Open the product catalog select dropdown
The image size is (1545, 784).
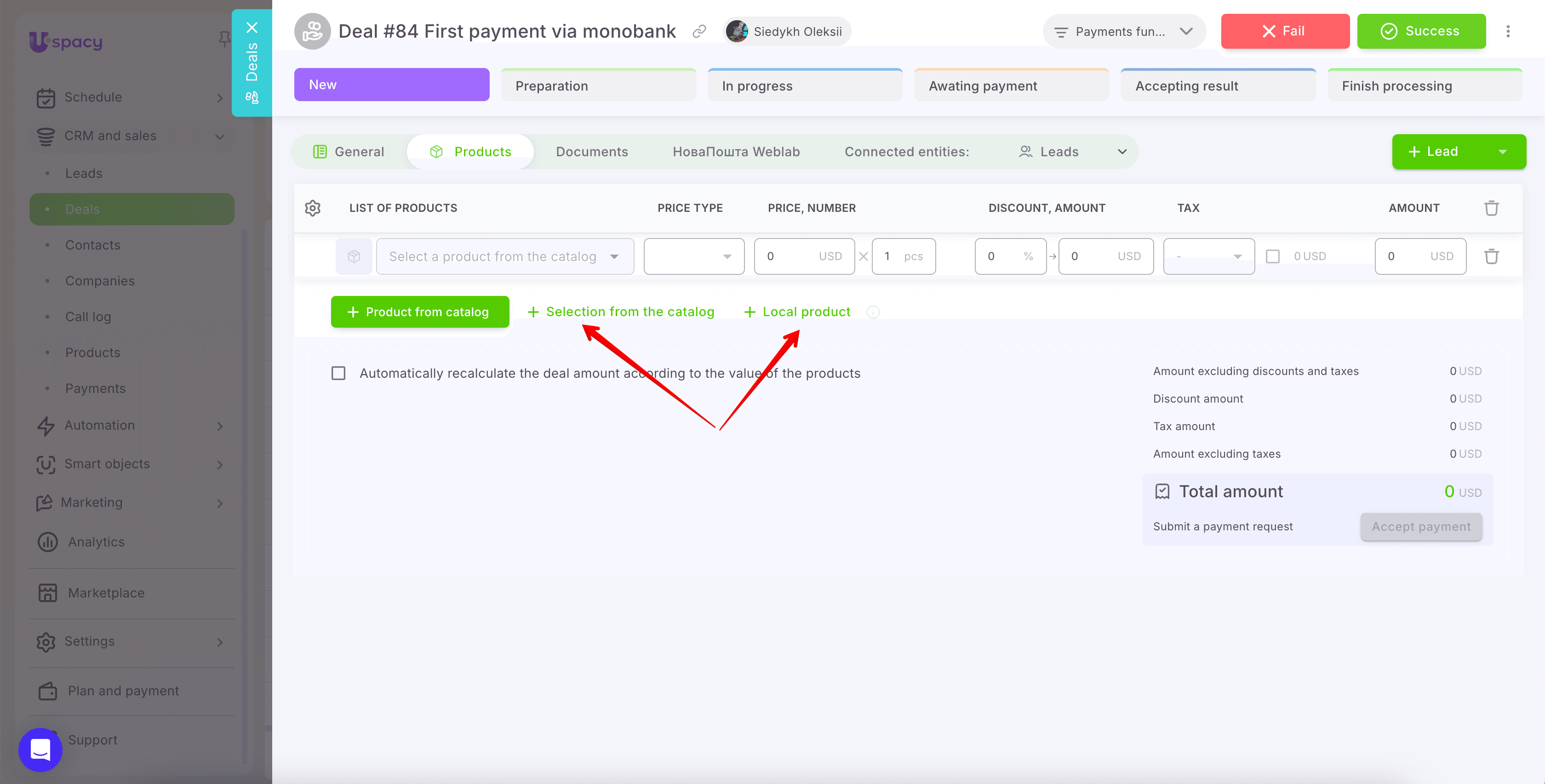pos(505,256)
